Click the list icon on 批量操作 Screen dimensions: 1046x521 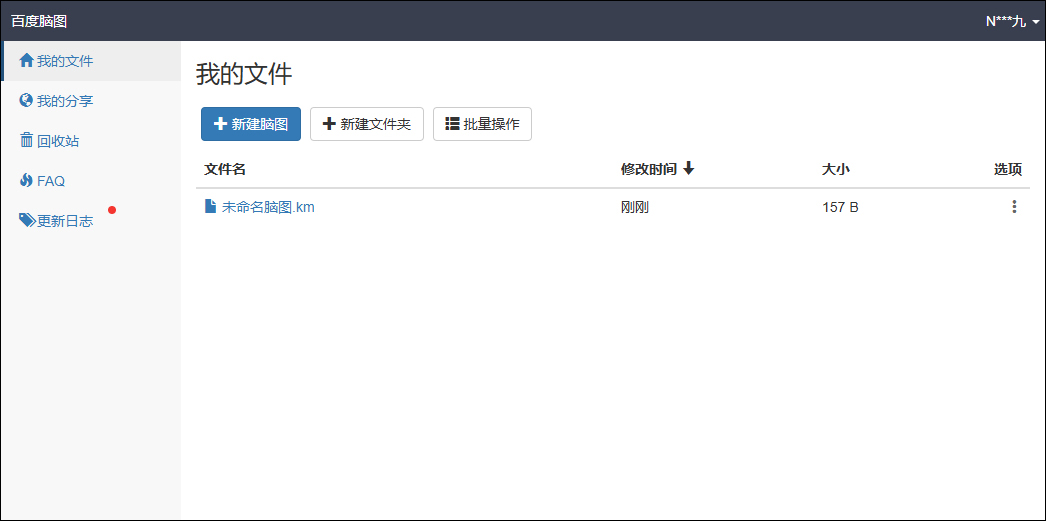(x=452, y=123)
